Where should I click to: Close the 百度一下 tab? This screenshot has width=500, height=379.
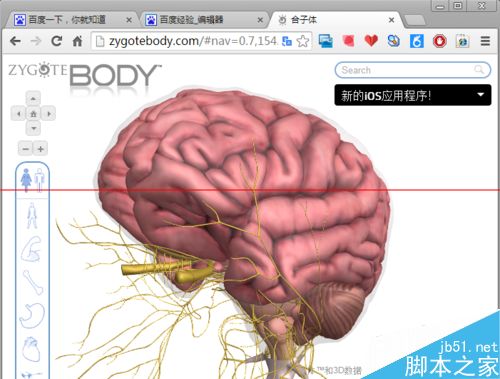tap(129, 20)
